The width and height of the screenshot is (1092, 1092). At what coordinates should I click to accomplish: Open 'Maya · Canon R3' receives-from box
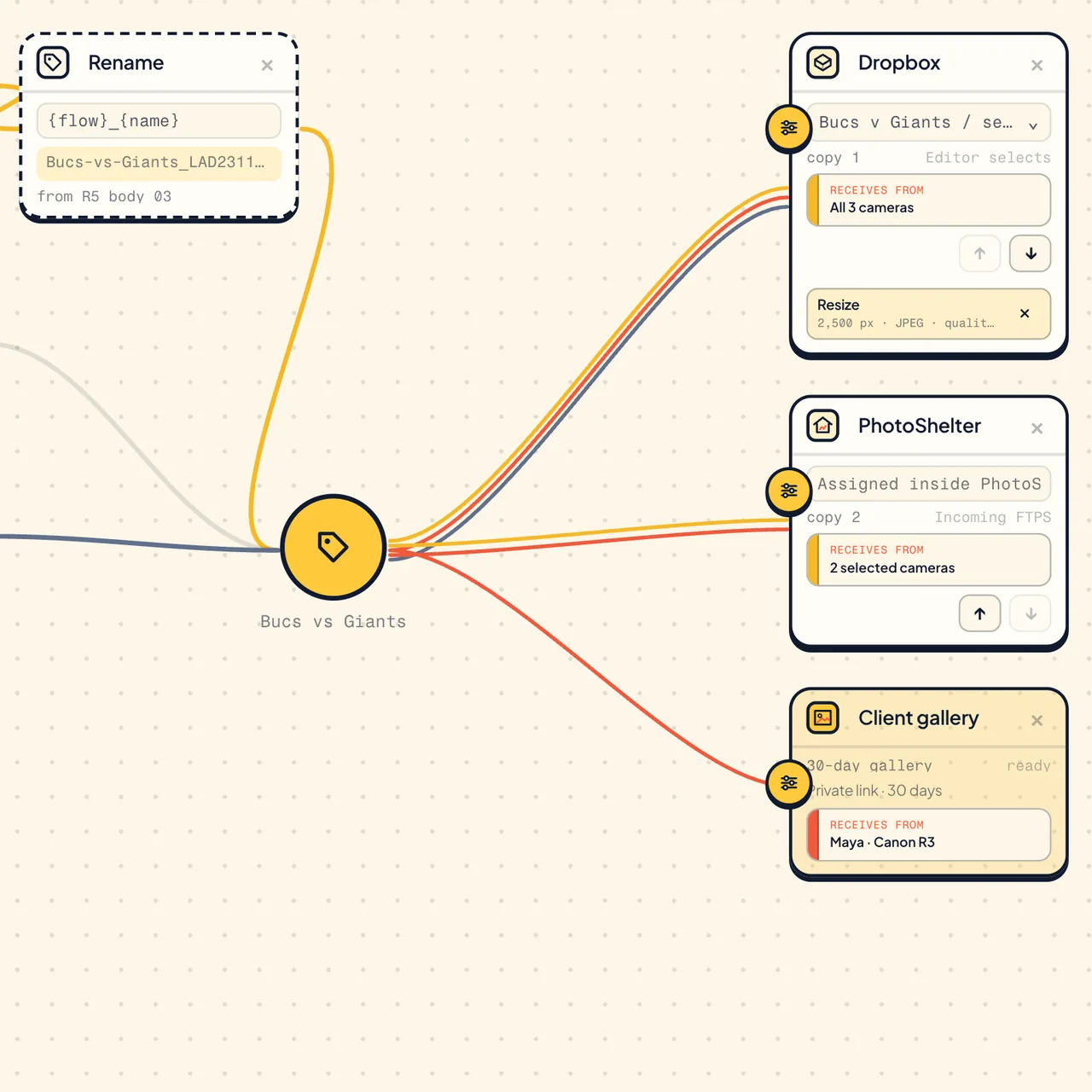[928, 834]
